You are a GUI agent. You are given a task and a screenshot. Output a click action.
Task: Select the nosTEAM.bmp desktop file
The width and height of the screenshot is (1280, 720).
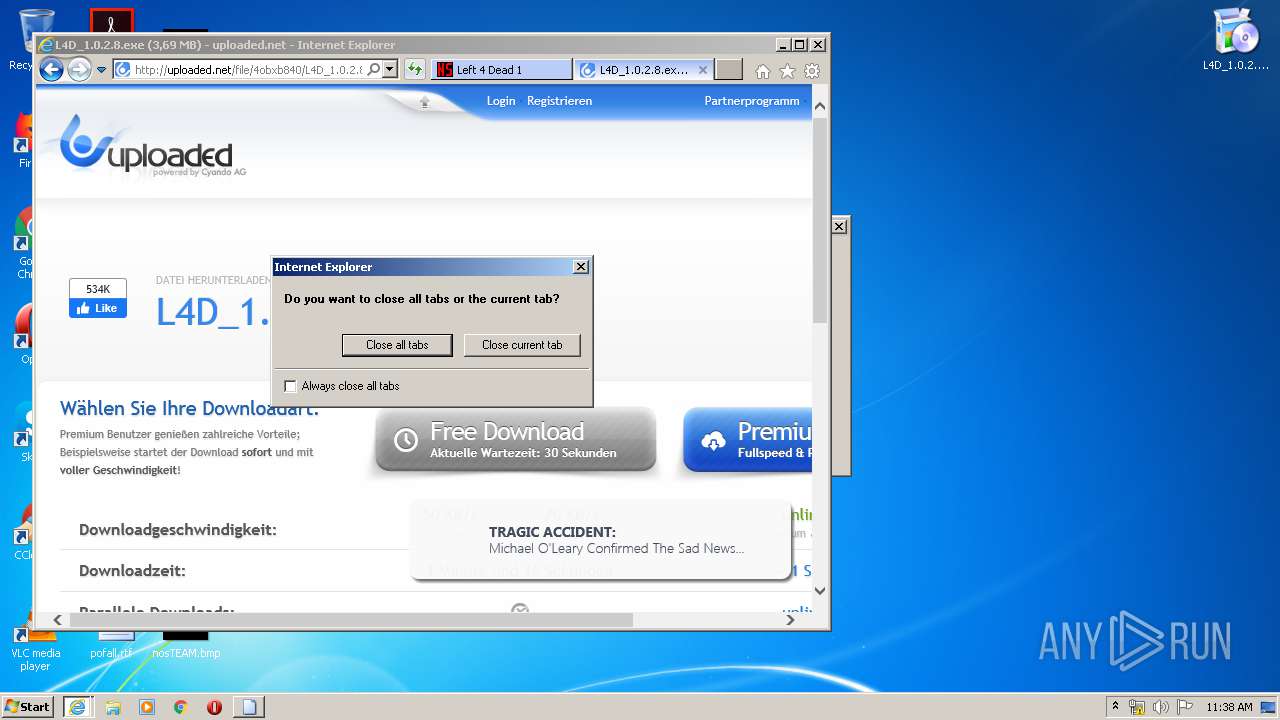[x=186, y=645]
